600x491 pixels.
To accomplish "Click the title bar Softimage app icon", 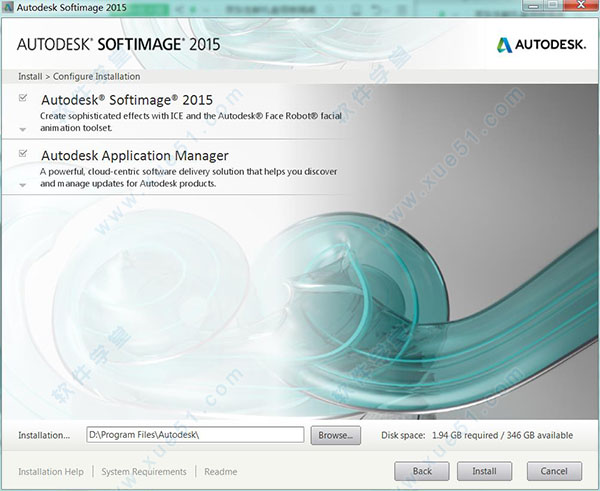I will click(7, 7).
